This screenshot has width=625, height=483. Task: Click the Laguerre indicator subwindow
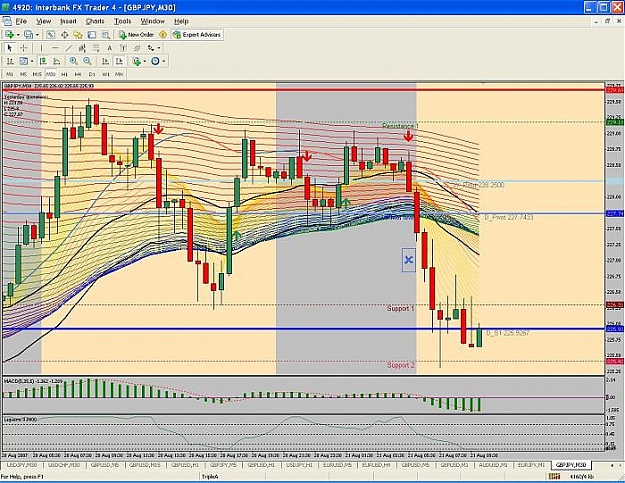(x=303, y=434)
